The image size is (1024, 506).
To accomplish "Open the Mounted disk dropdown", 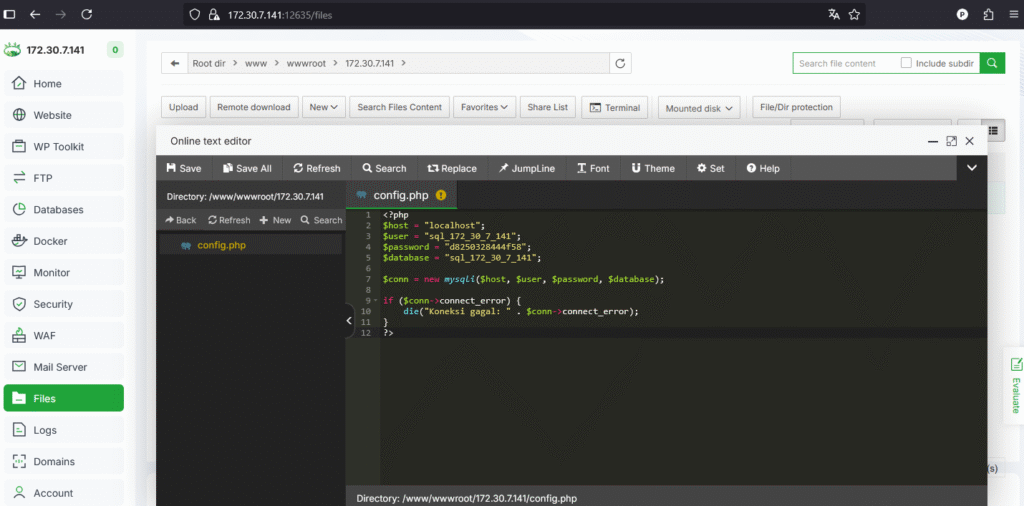I will pos(699,108).
